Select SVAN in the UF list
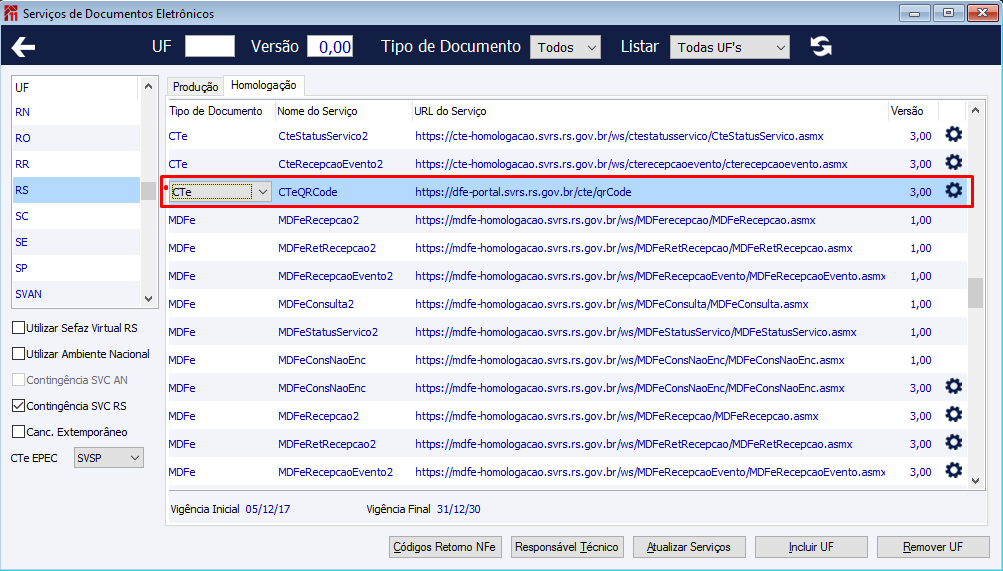This screenshot has width=1003, height=571. coord(76,294)
